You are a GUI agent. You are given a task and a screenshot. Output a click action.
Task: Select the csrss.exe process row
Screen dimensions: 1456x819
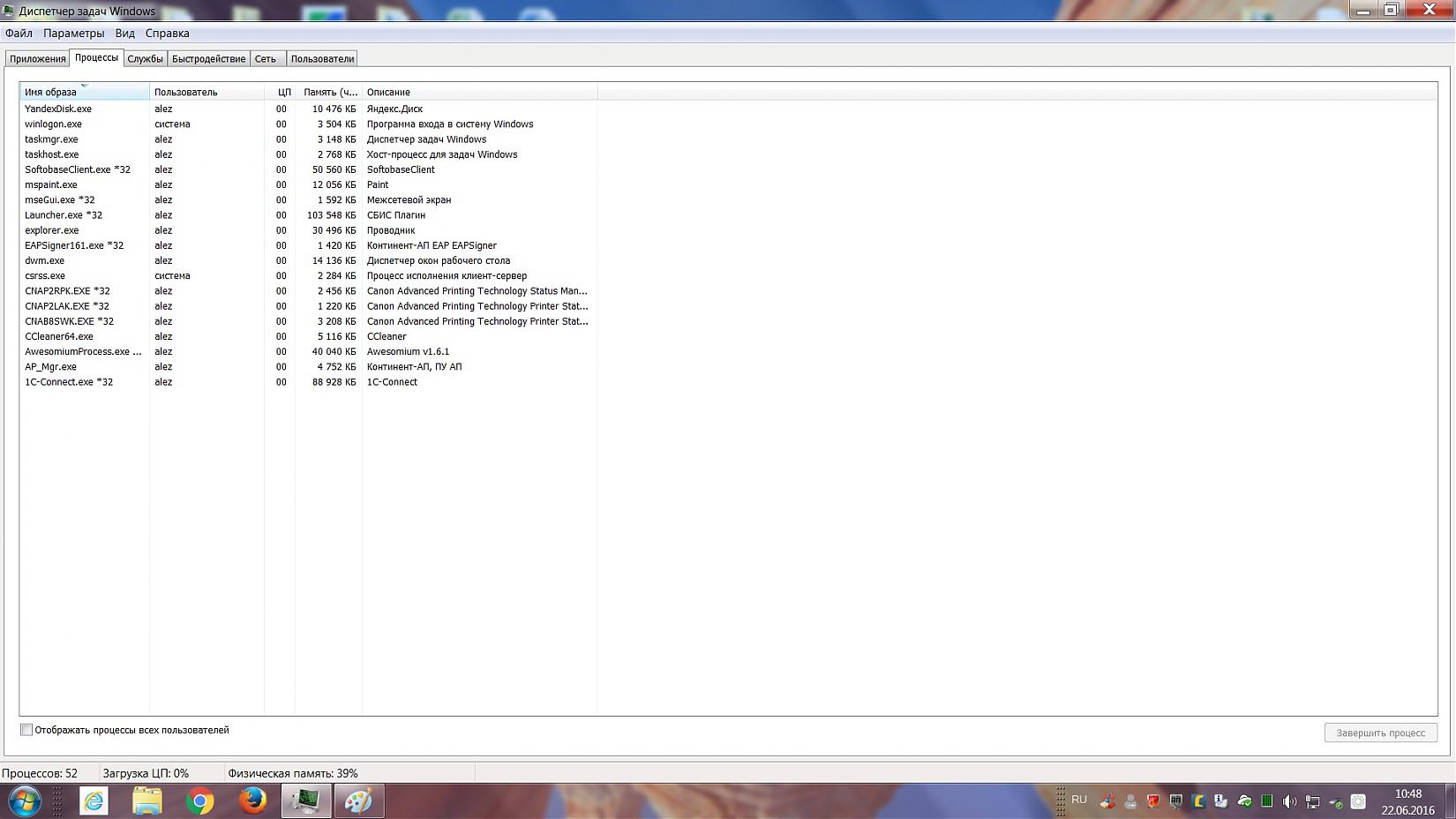click(x=308, y=276)
